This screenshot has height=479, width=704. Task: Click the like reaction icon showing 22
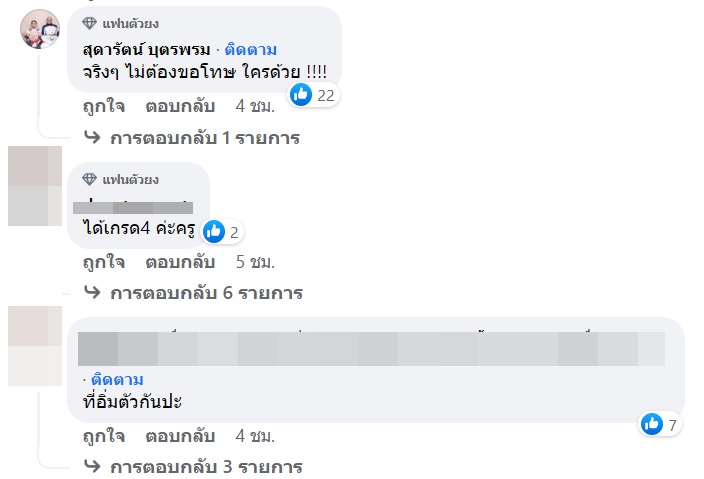coord(302,95)
